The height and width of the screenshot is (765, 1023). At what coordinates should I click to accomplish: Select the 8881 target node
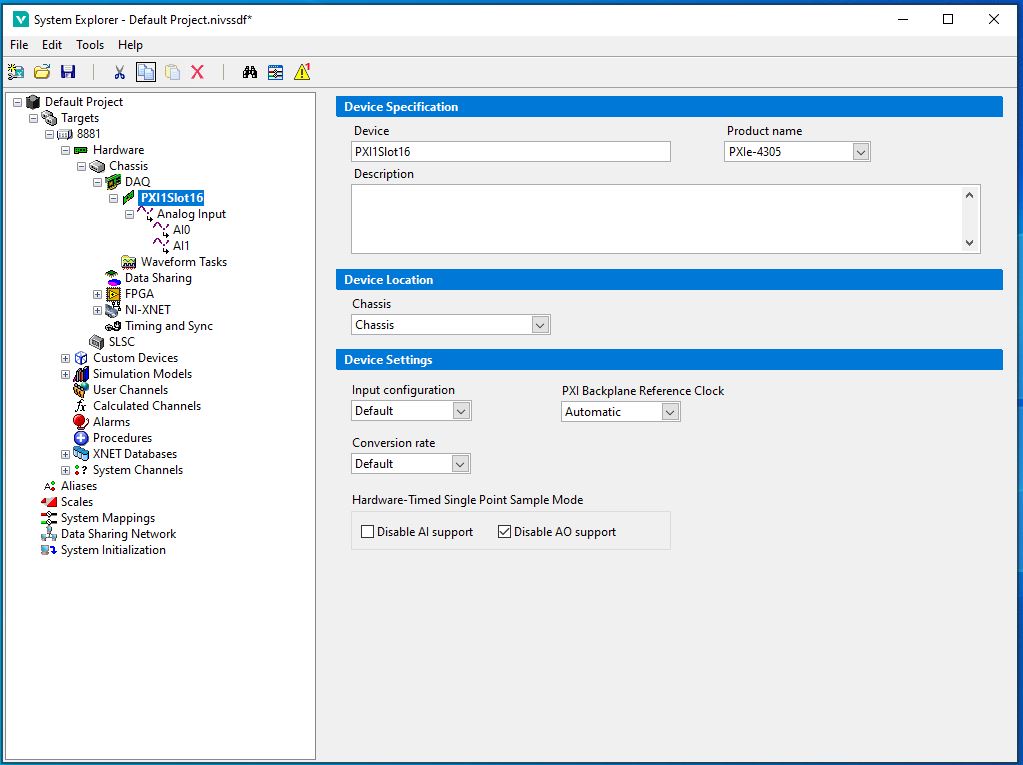[x=89, y=134]
